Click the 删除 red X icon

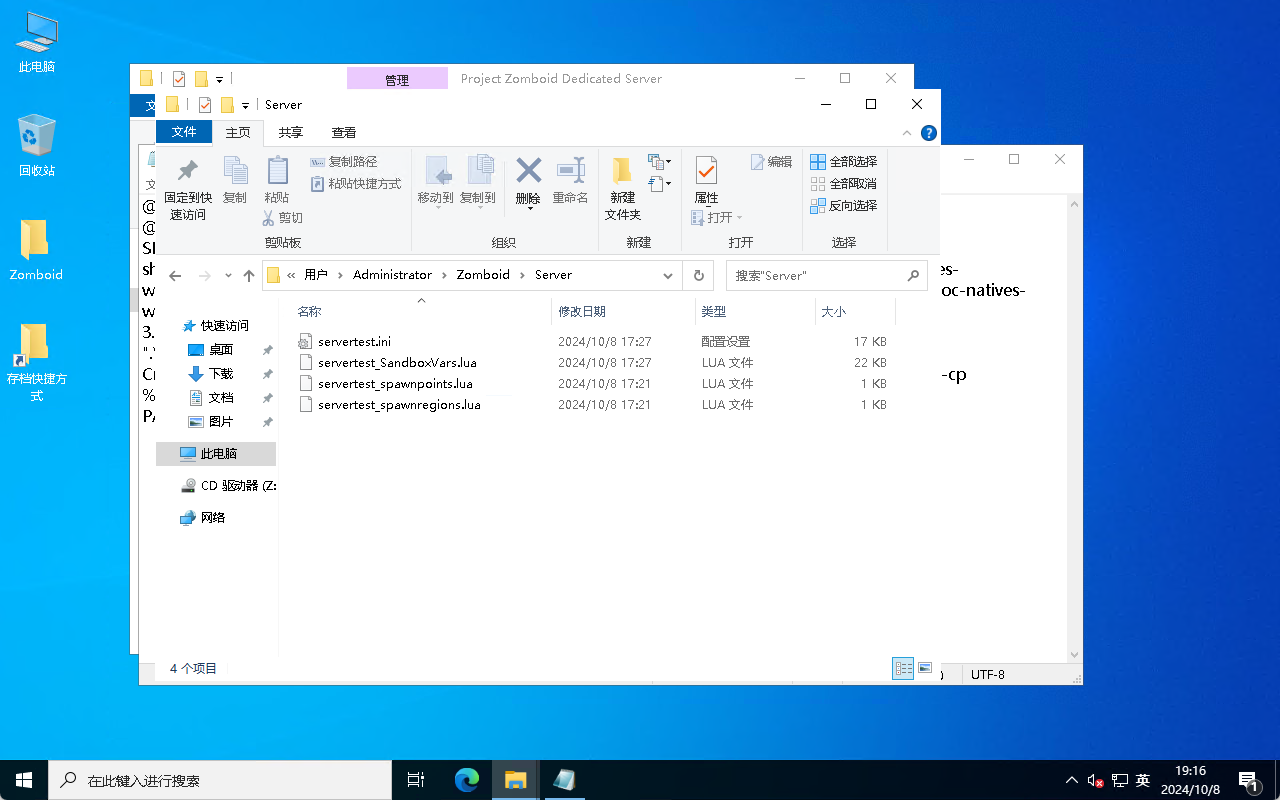[528, 170]
